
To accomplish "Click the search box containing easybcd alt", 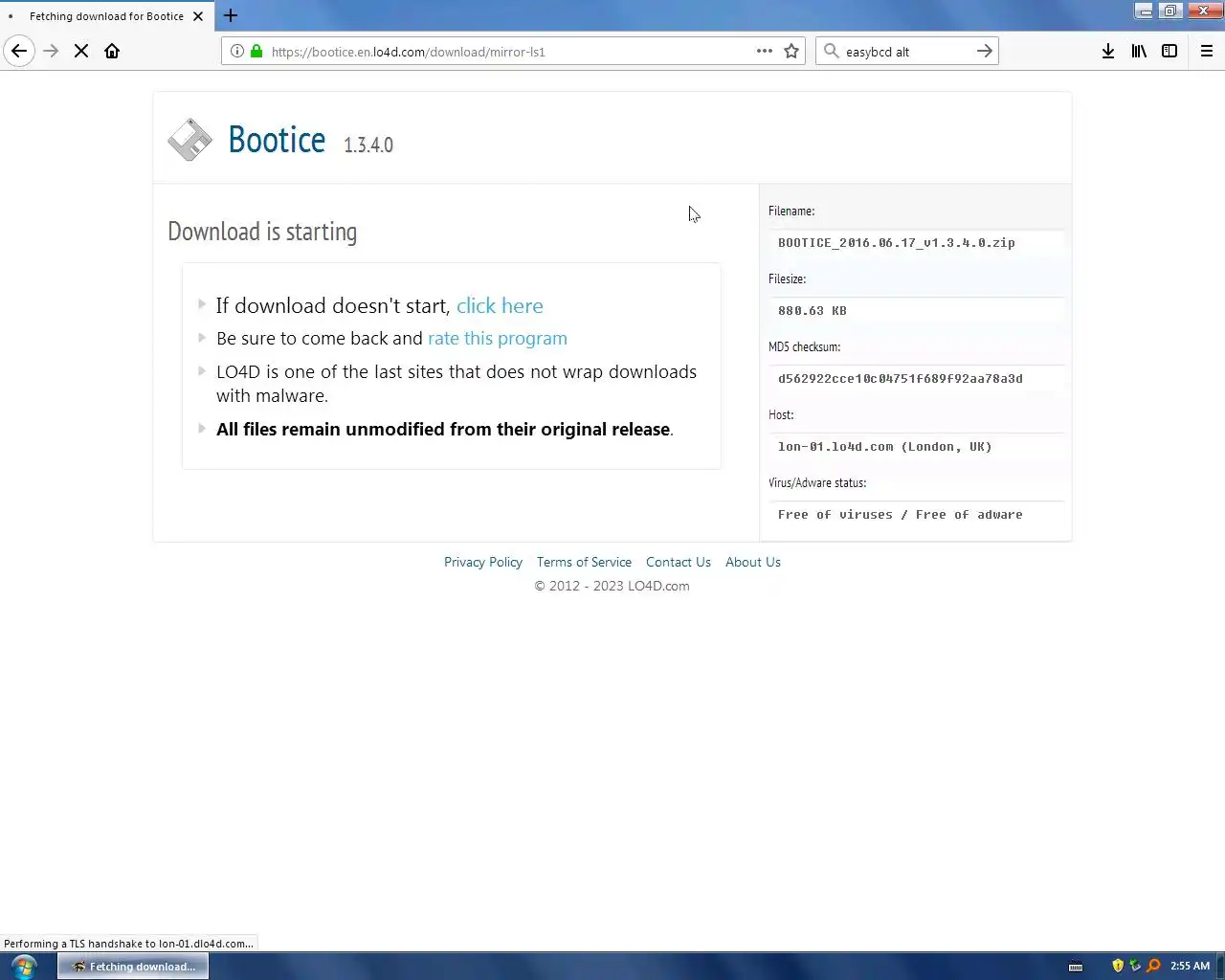I will [x=906, y=52].
